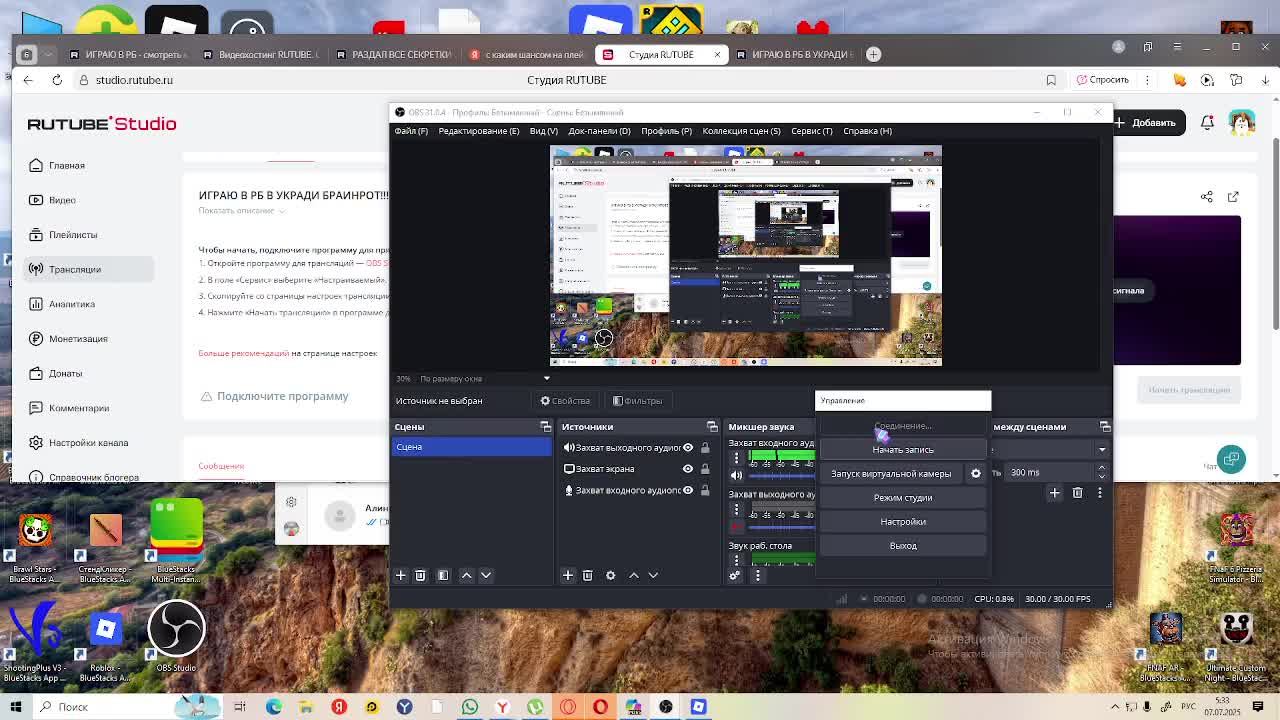Adjust the first mixer channel volume slider
The height and width of the screenshot is (720, 1280).
pos(782,476)
